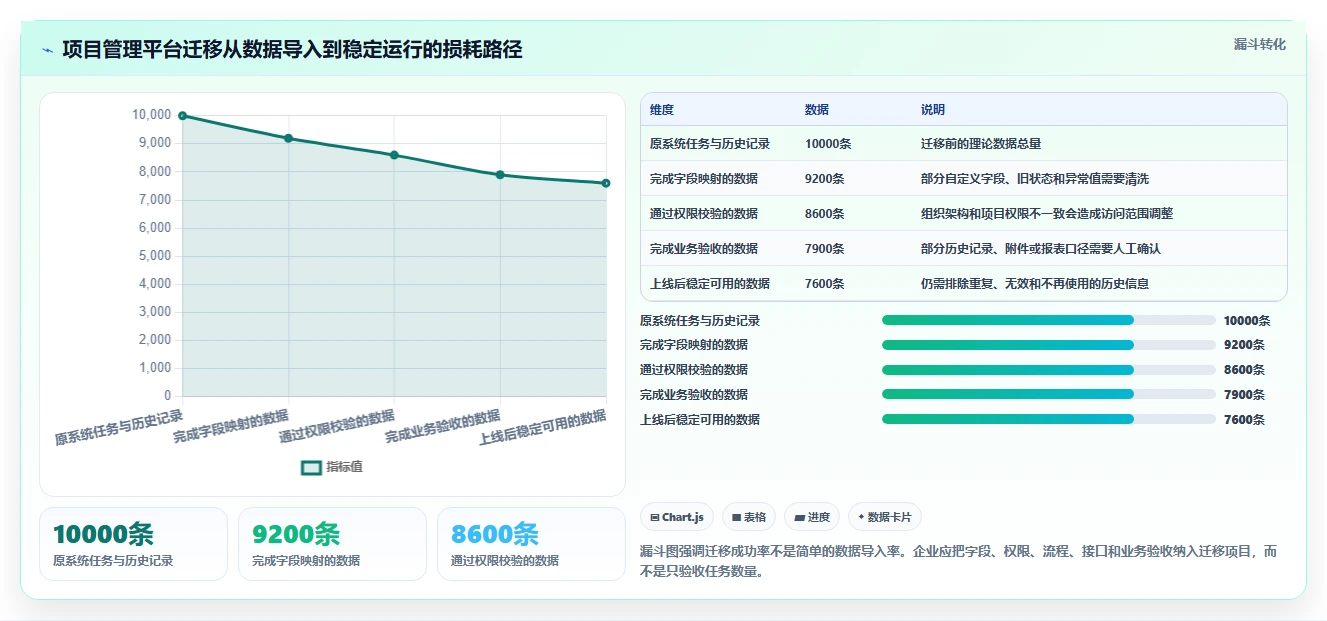Click the page title 项目管理平台迁移从数据导入到稳定运行的损耗路径
The width and height of the screenshot is (1327, 621).
[x=292, y=50]
